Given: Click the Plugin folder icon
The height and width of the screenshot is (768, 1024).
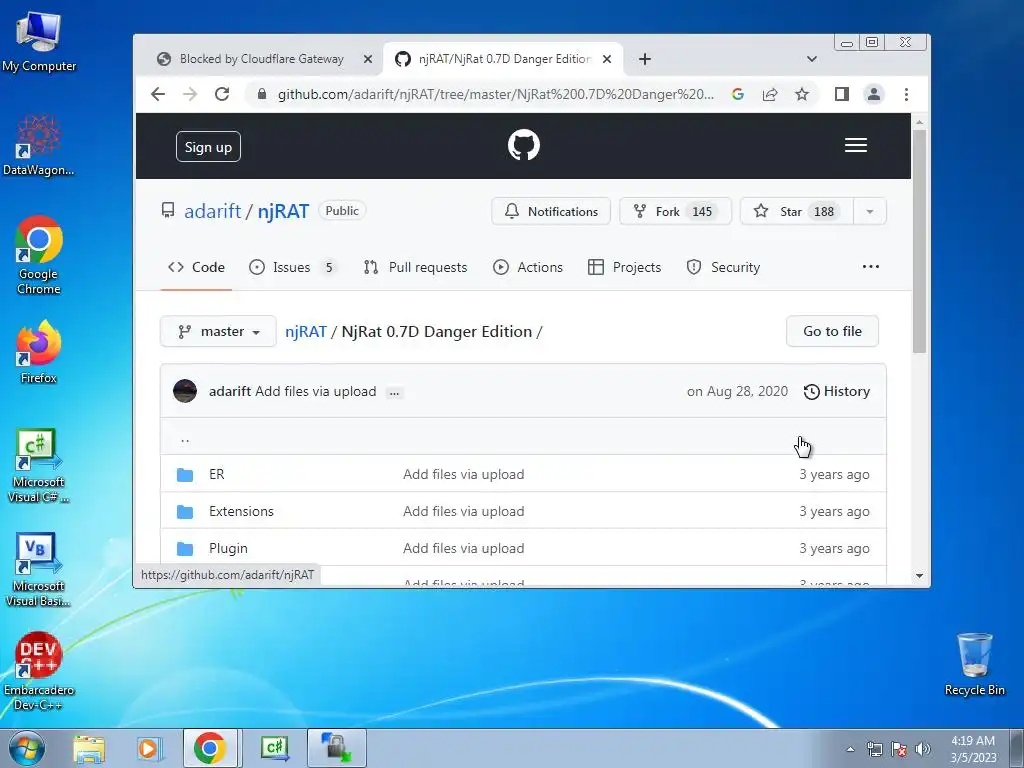Looking at the screenshot, I should (x=185, y=549).
